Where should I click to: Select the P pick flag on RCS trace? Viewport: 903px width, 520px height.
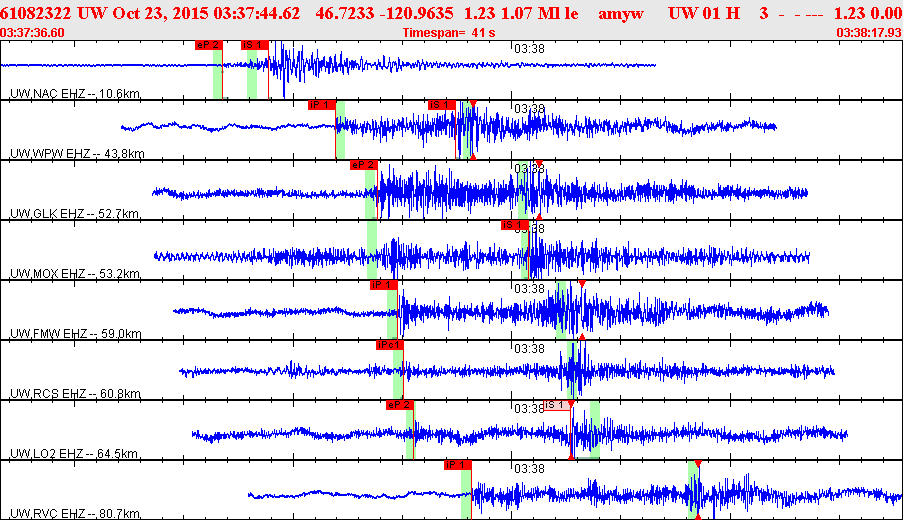tap(390, 345)
